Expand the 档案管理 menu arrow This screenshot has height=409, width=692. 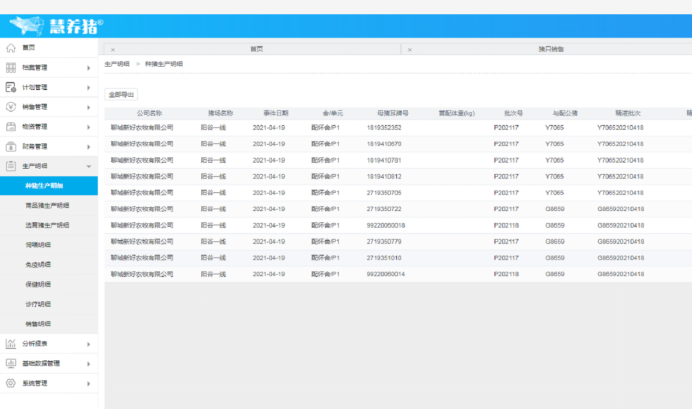click(88, 68)
